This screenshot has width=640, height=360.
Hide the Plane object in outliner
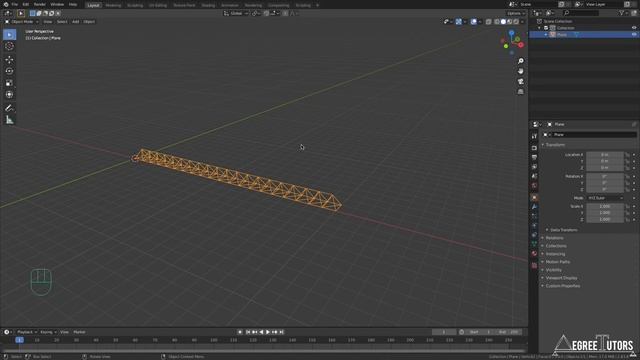634,35
